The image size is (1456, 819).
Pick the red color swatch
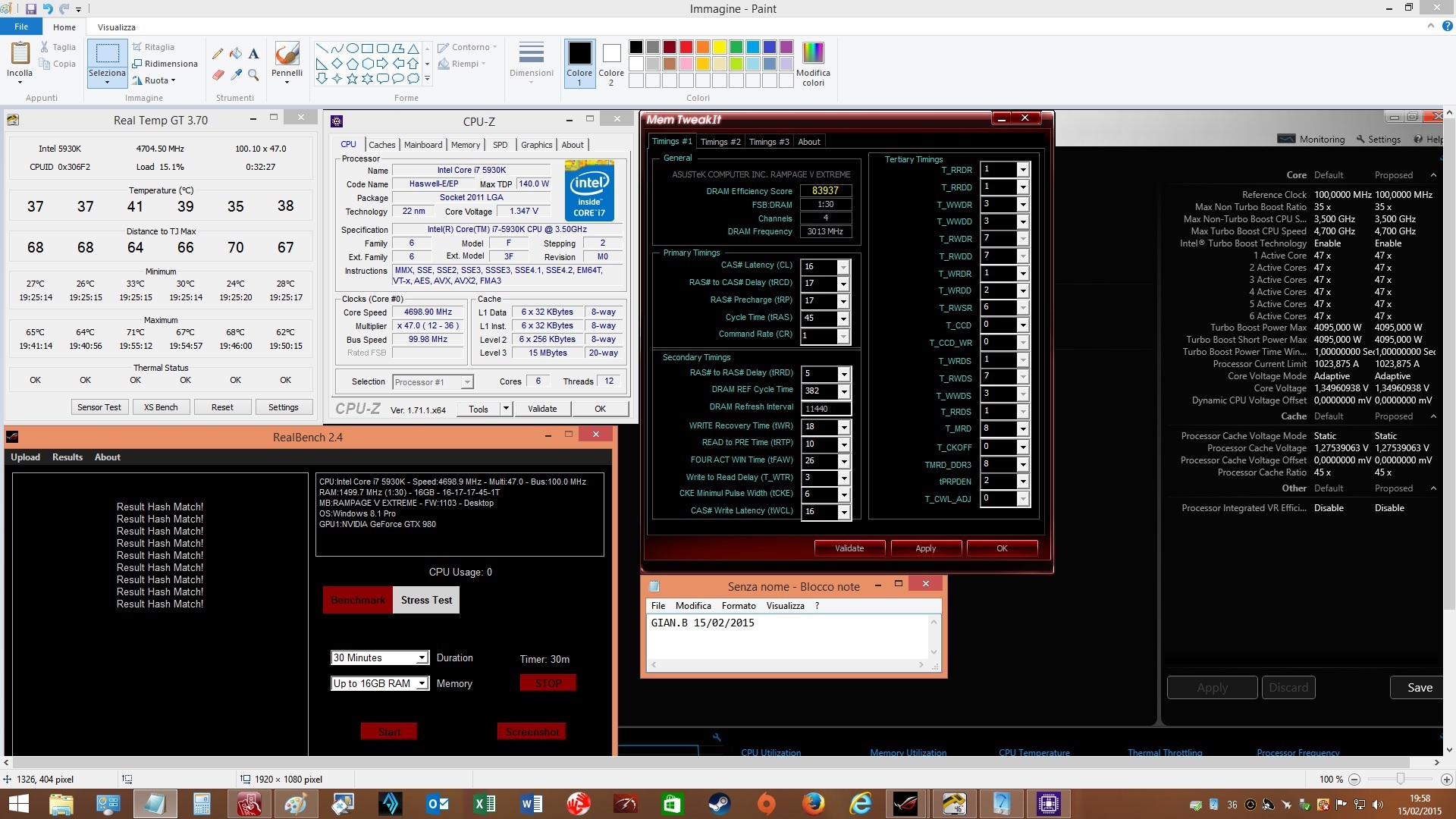tap(686, 47)
